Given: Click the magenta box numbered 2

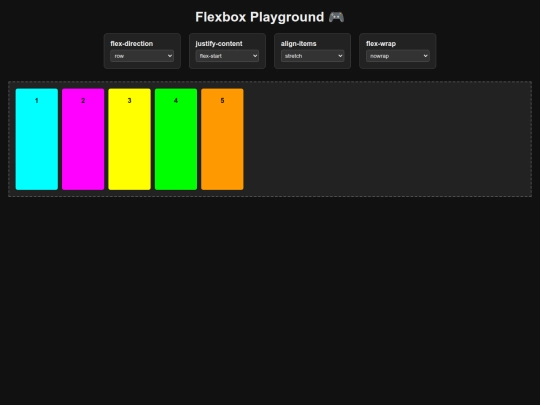Looking at the screenshot, I should pyautogui.click(x=83, y=139).
